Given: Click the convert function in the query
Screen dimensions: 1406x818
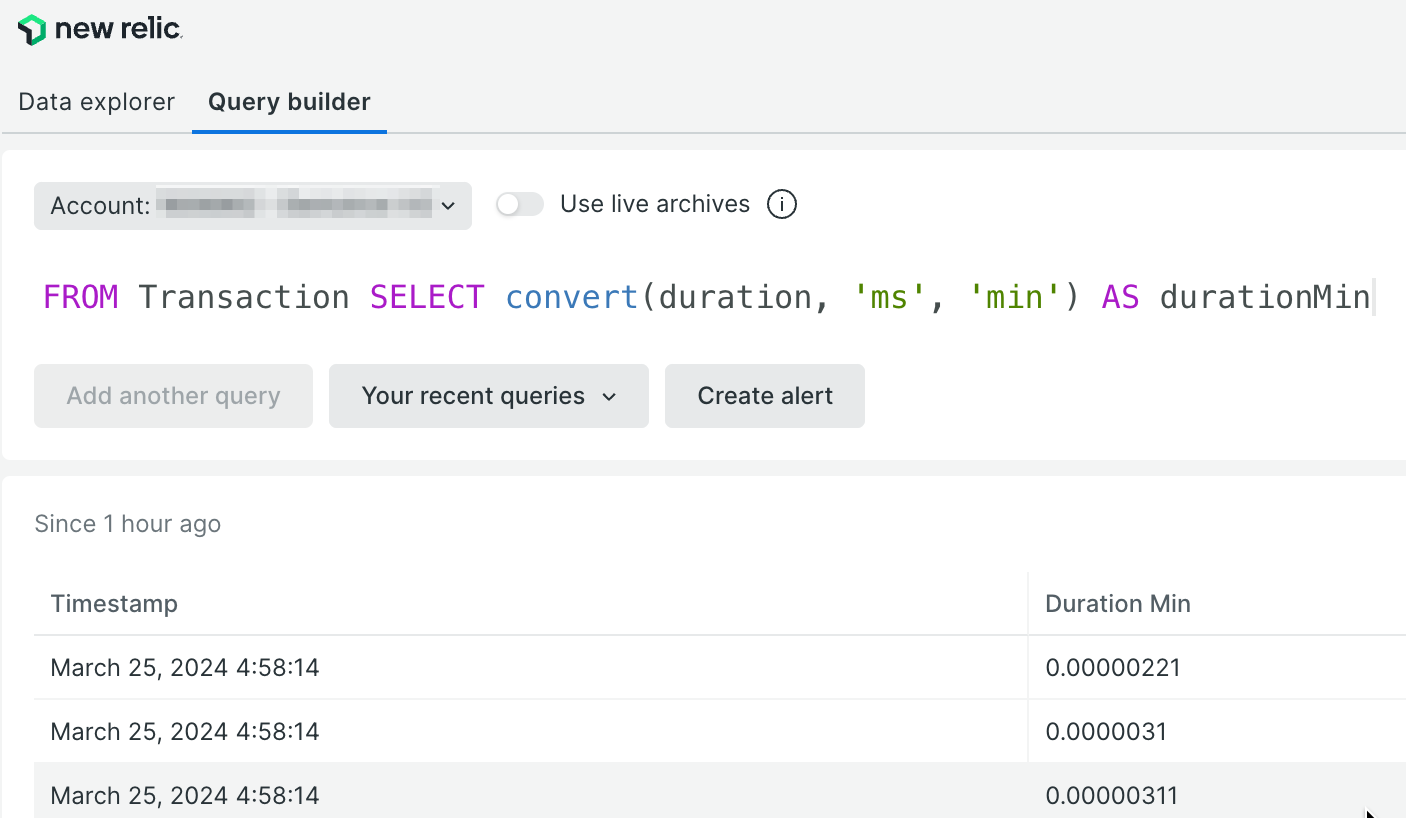Looking at the screenshot, I should (572, 297).
